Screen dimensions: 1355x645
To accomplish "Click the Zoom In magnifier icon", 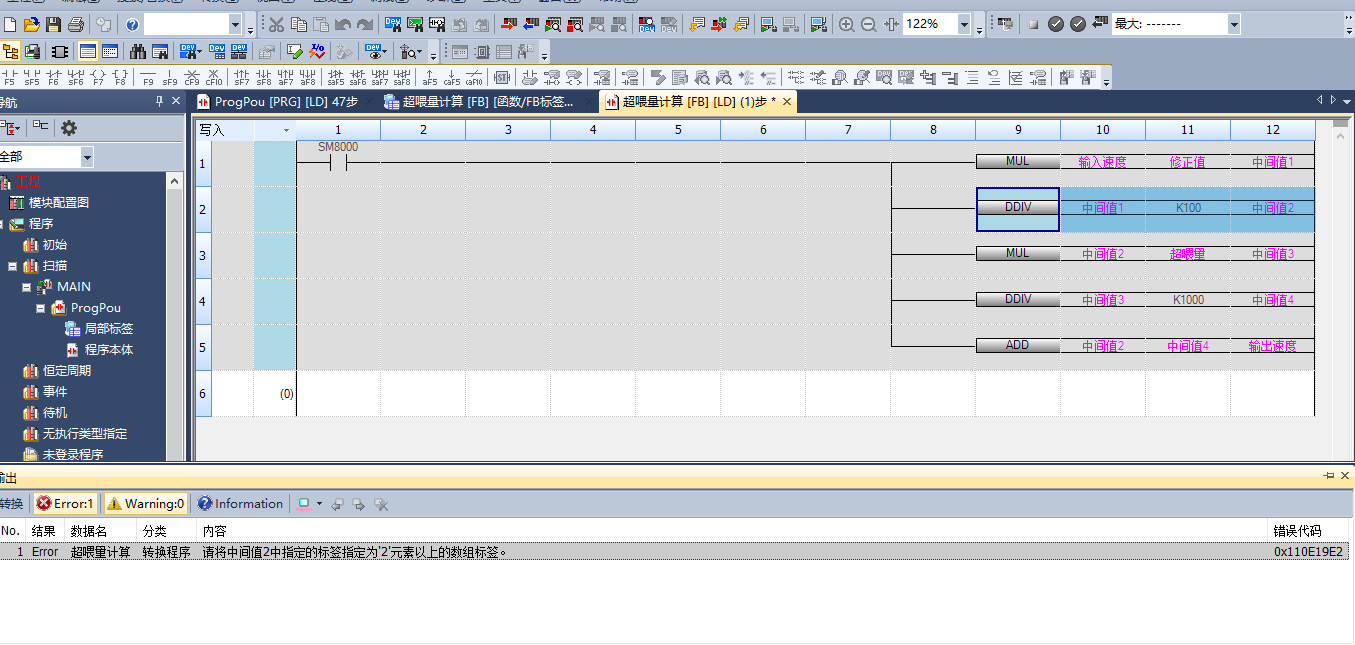I will (x=847, y=24).
